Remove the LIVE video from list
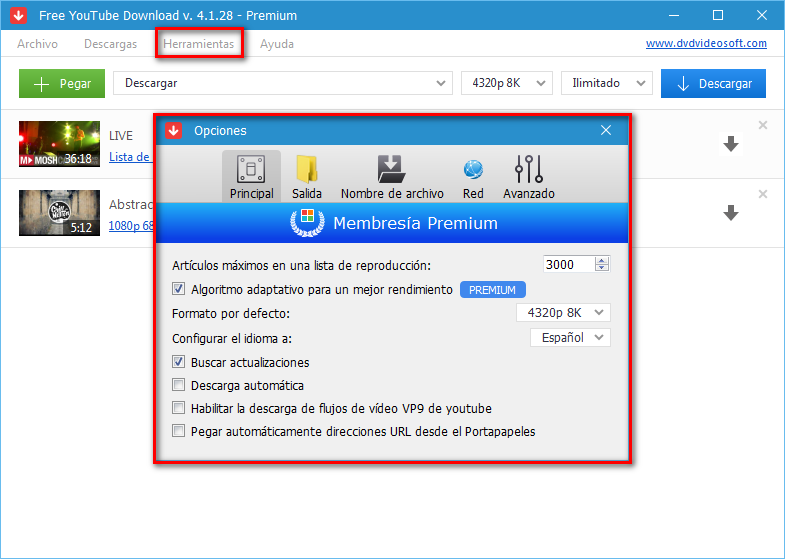This screenshot has height=559, width=785. (762, 125)
